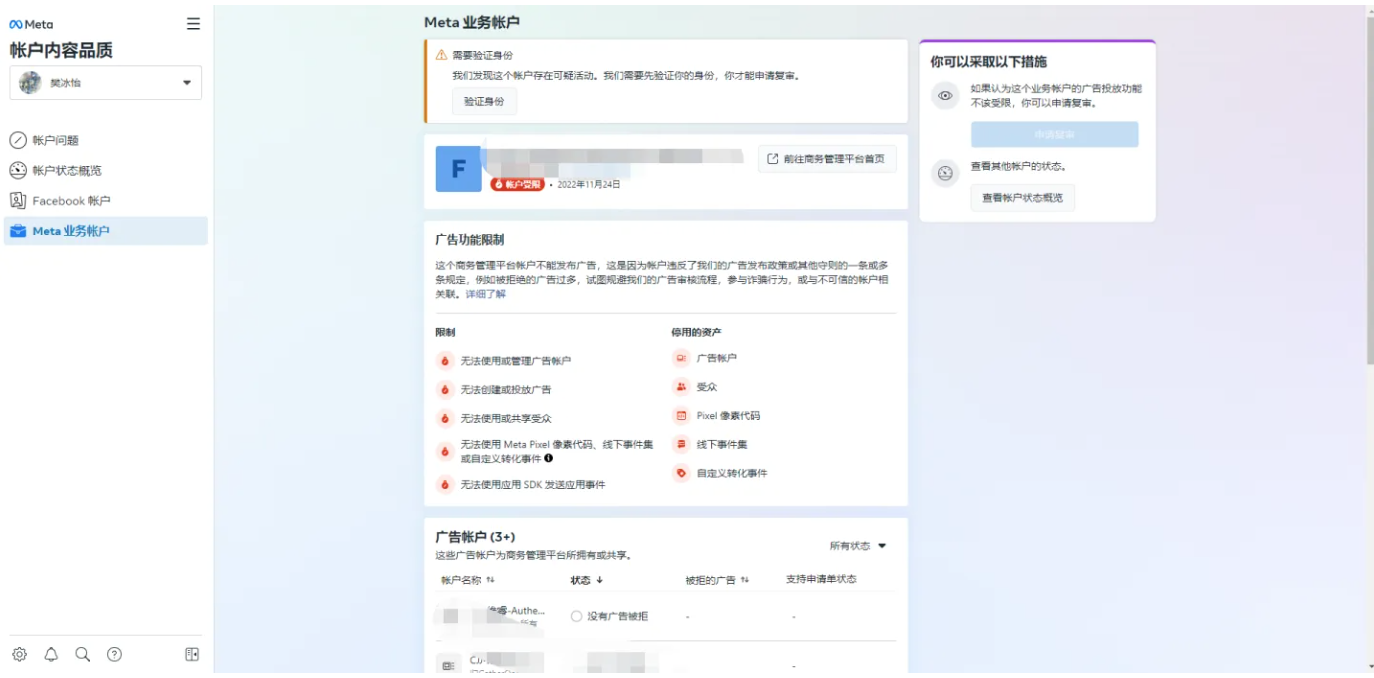Click 前往商务管理平台首页 button
1374x678 pixels.
click(826, 158)
